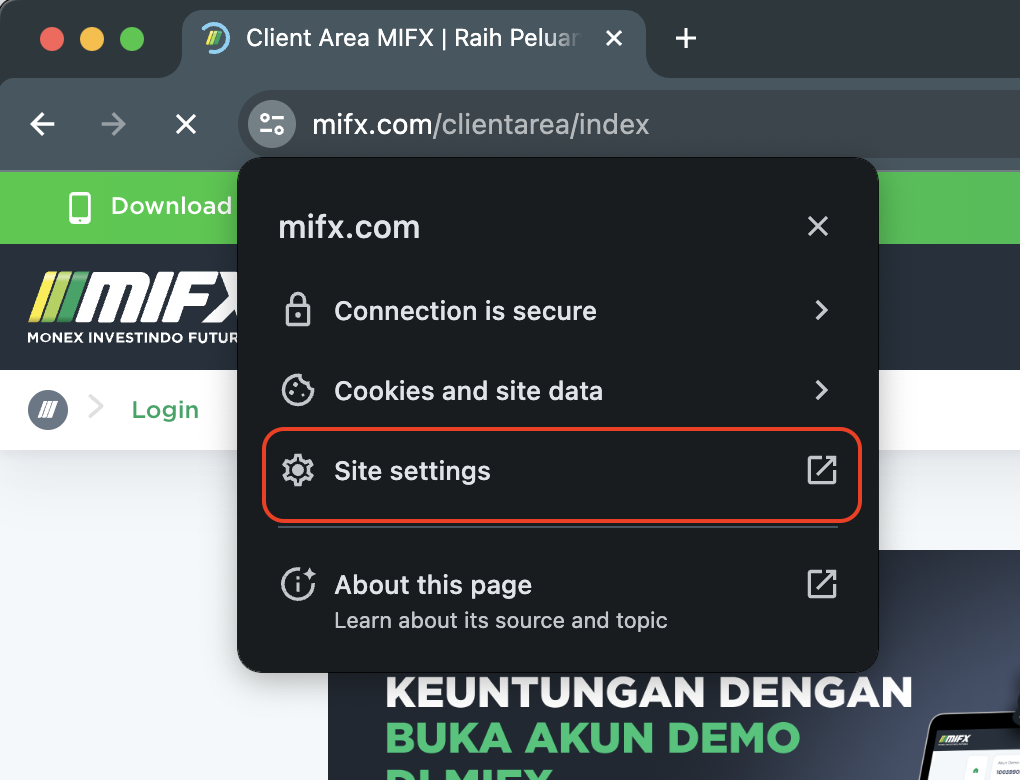Close the mifx.com site info popup
The image size is (1020, 780).
click(x=817, y=226)
